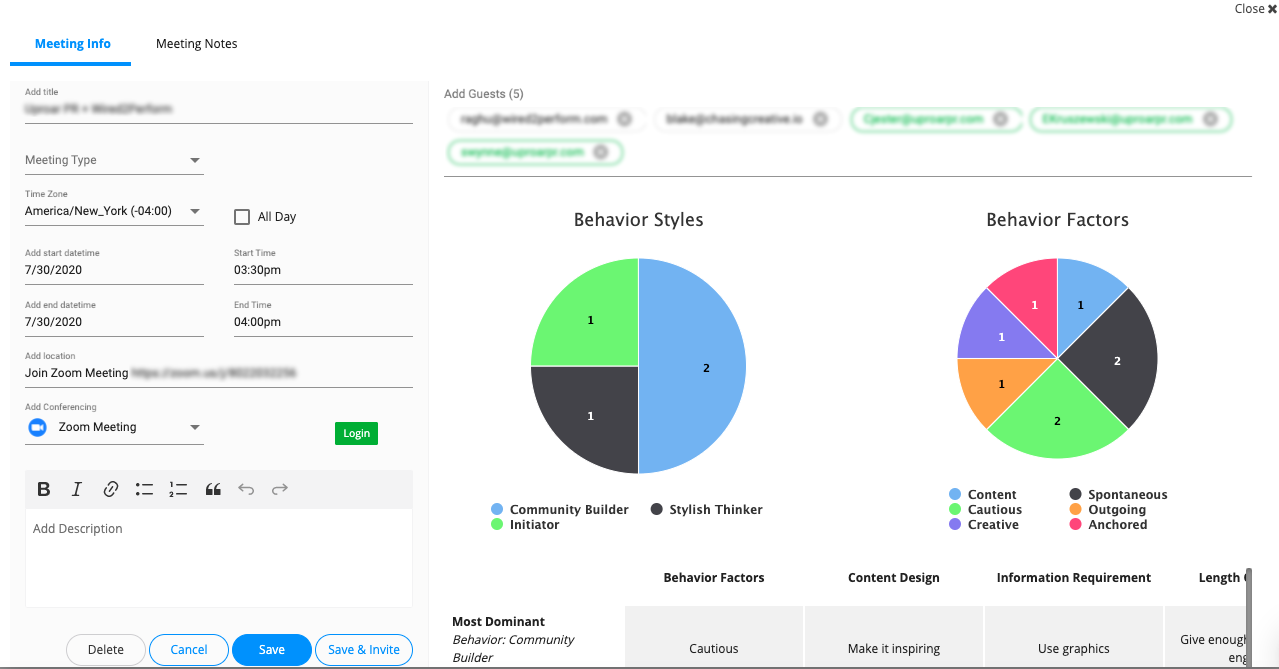The height and width of the screenshot is (669, 1279).
Task: Click the Add title input field
Action: [219, 109]
